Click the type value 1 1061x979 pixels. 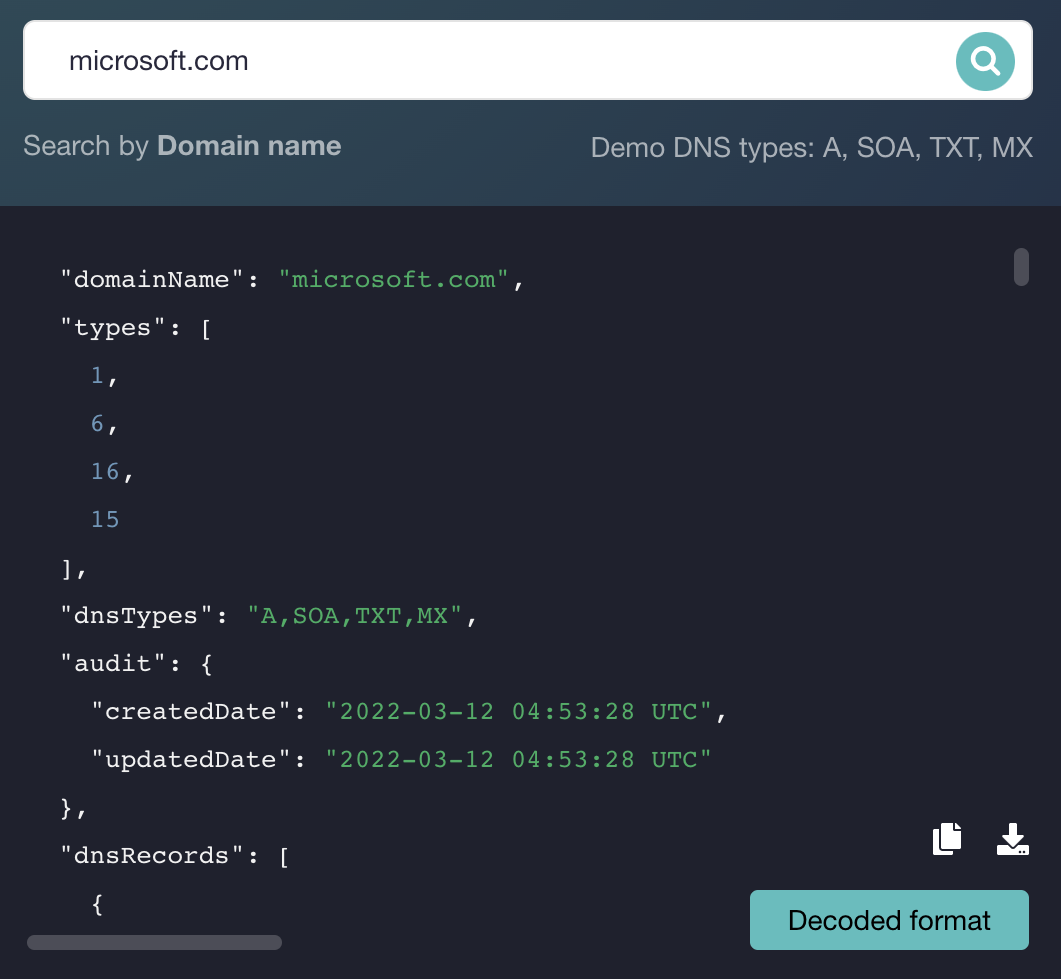pos(97,375)
